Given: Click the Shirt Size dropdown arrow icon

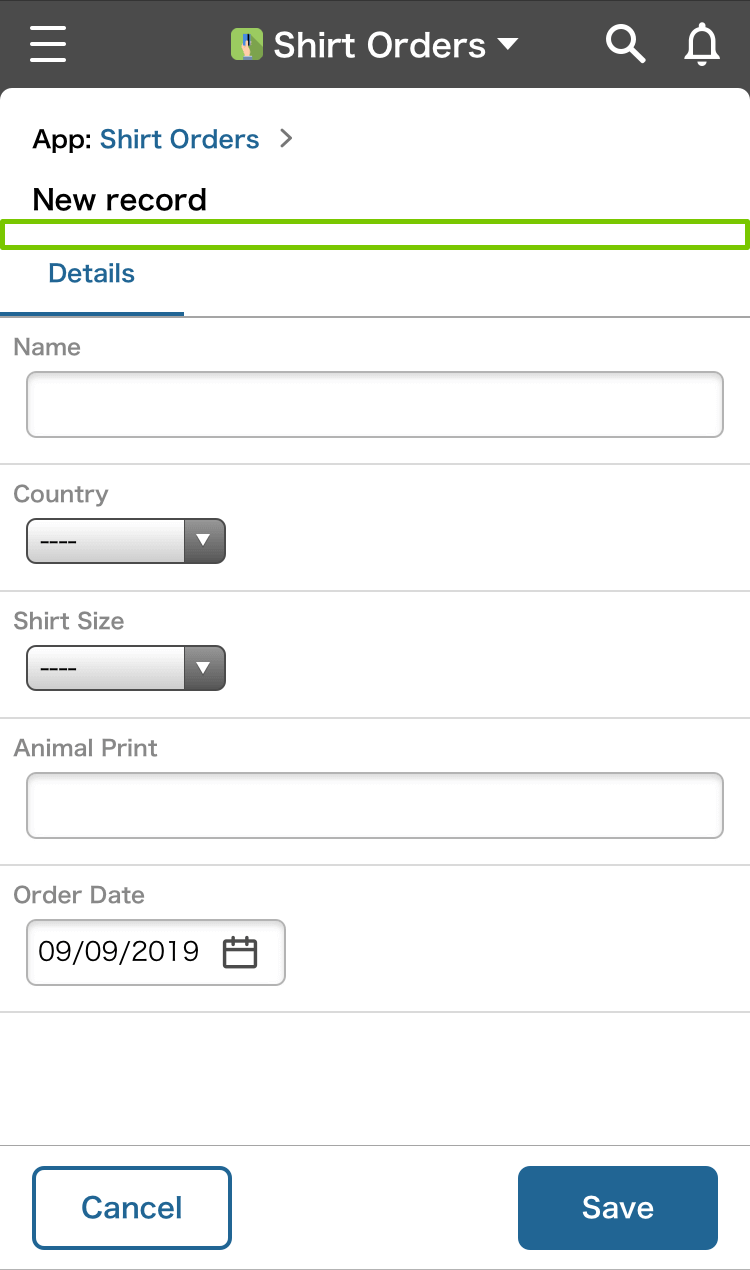Looking at the screenshot, I should point(207,668).
